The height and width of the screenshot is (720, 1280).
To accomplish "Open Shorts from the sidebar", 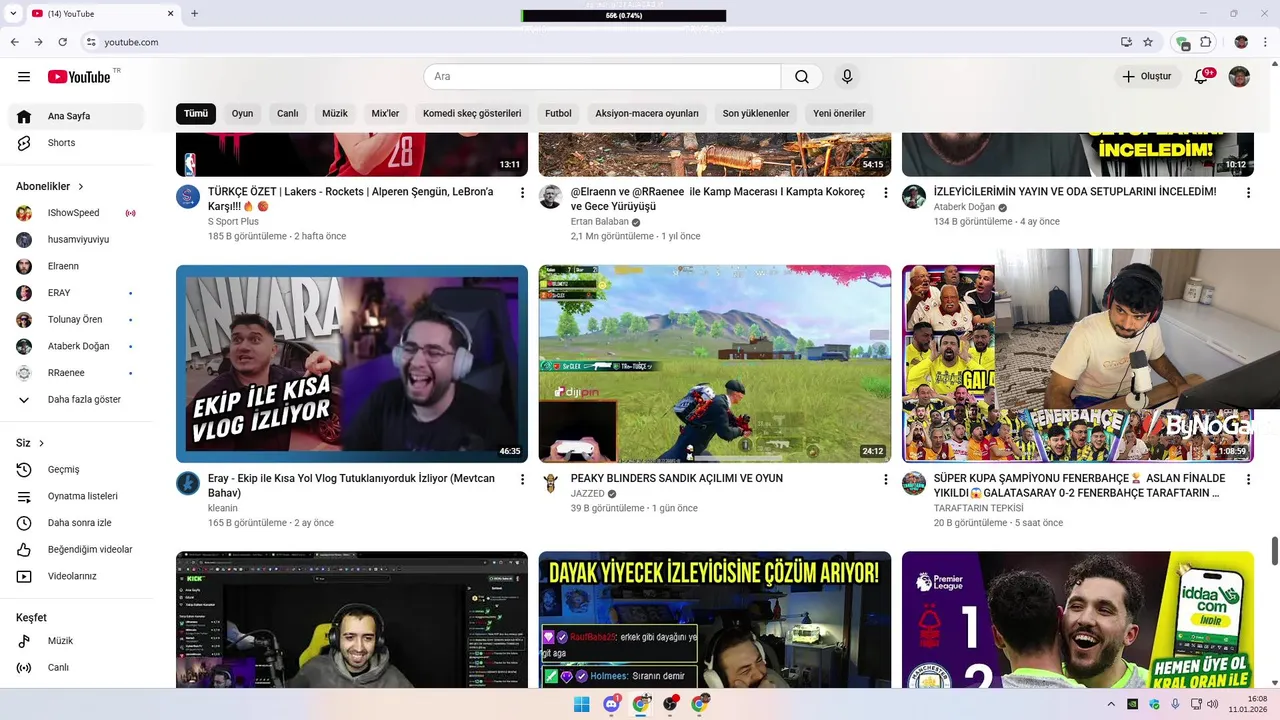I will coord(76,143).
